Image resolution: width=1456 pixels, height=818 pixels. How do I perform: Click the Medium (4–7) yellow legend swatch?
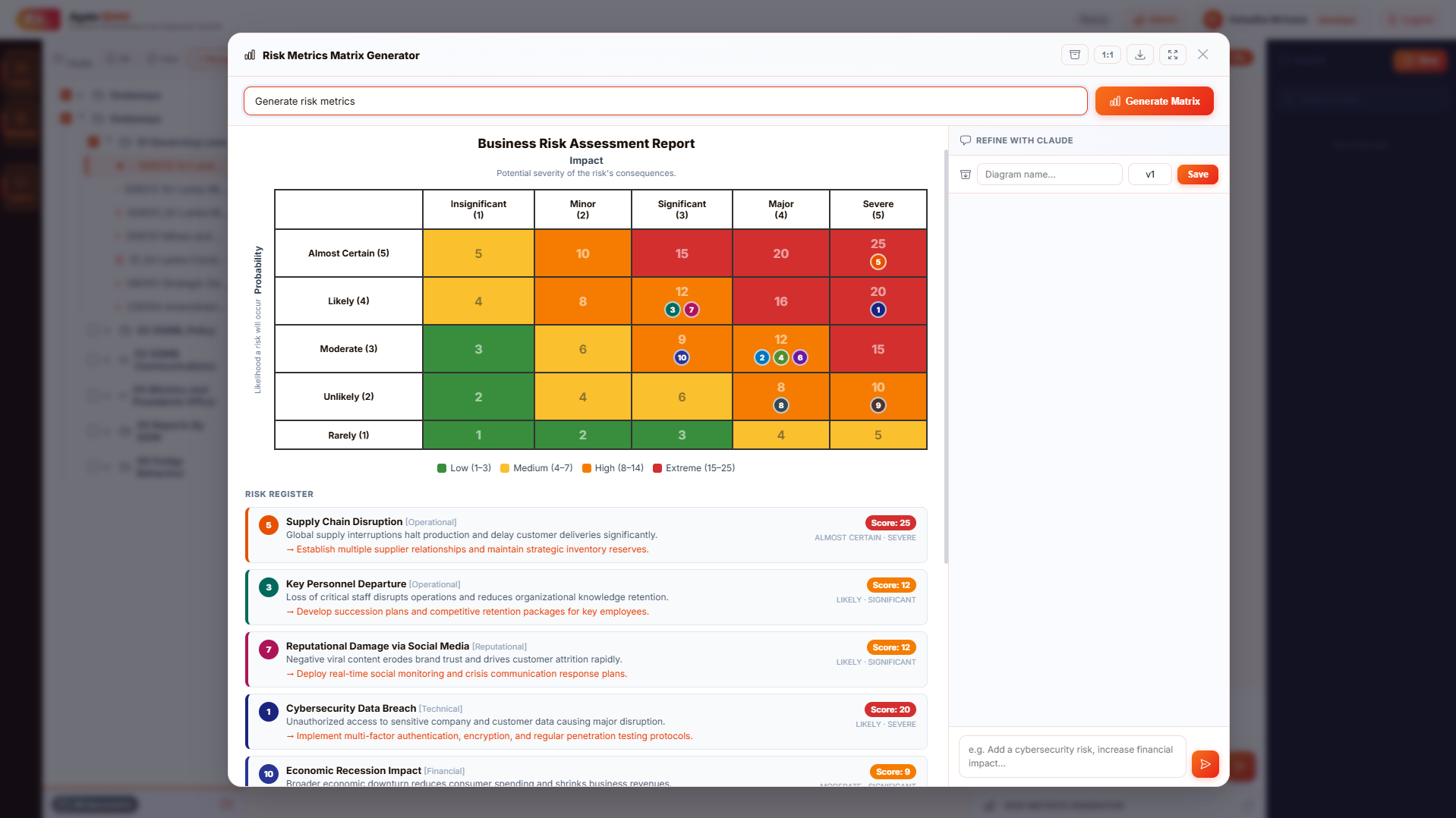(x=505, y=468)
